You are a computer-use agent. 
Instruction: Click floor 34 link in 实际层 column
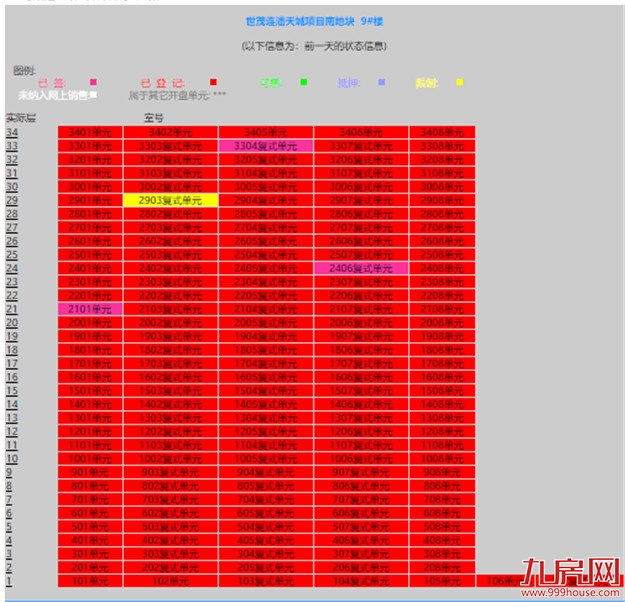coord(12,133)
